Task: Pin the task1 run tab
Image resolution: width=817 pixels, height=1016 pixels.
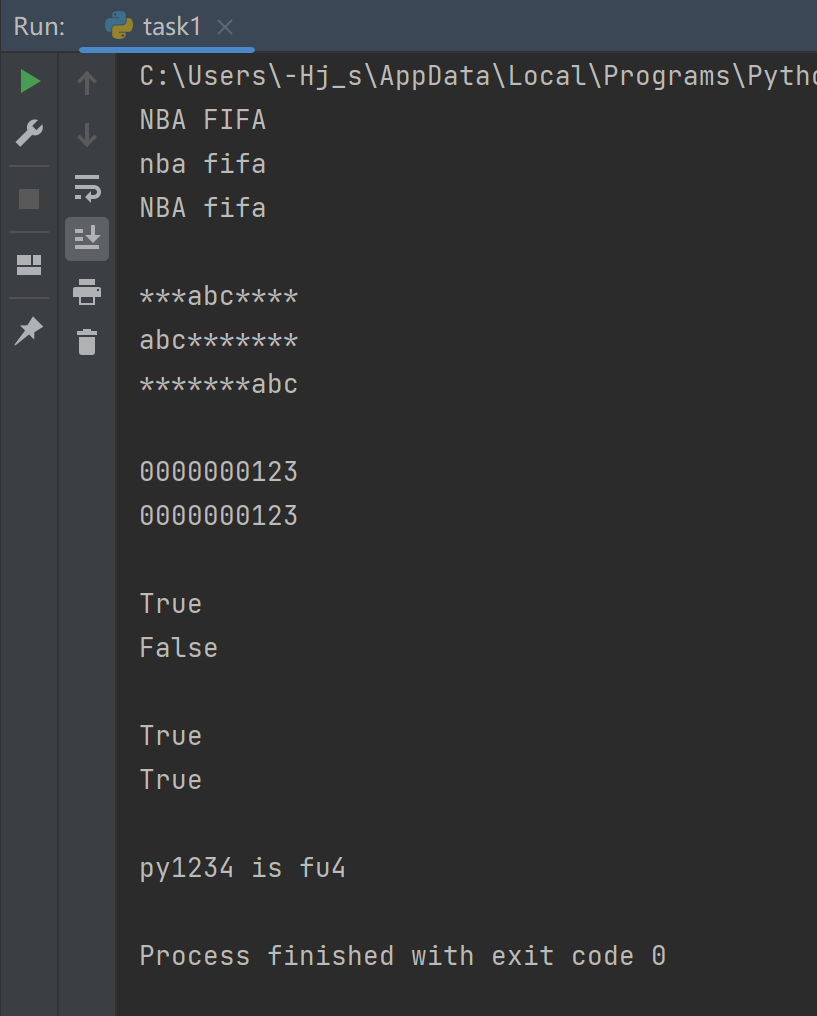Action: [30, 330]
